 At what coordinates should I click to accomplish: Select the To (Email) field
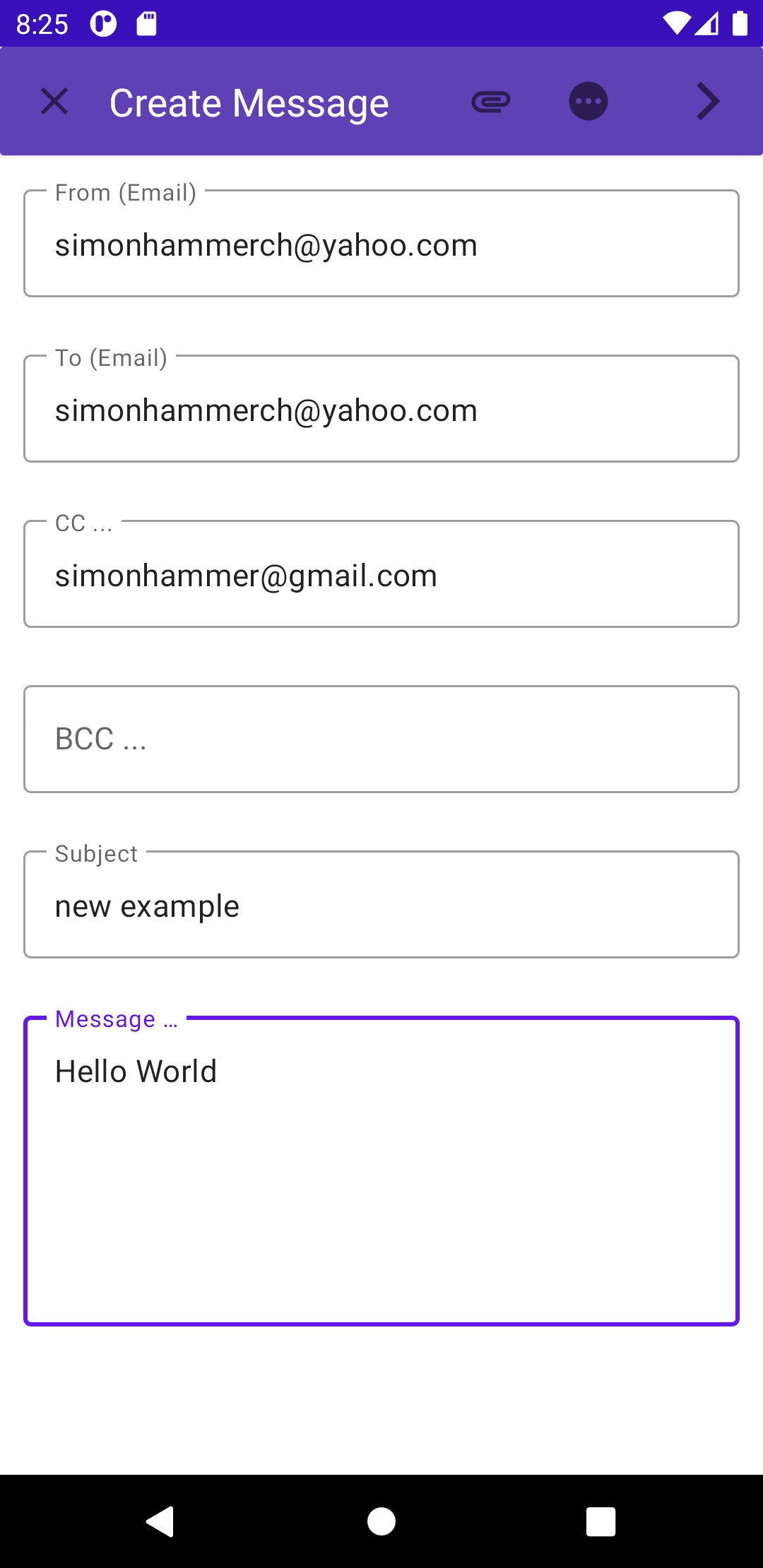[381, 410]
